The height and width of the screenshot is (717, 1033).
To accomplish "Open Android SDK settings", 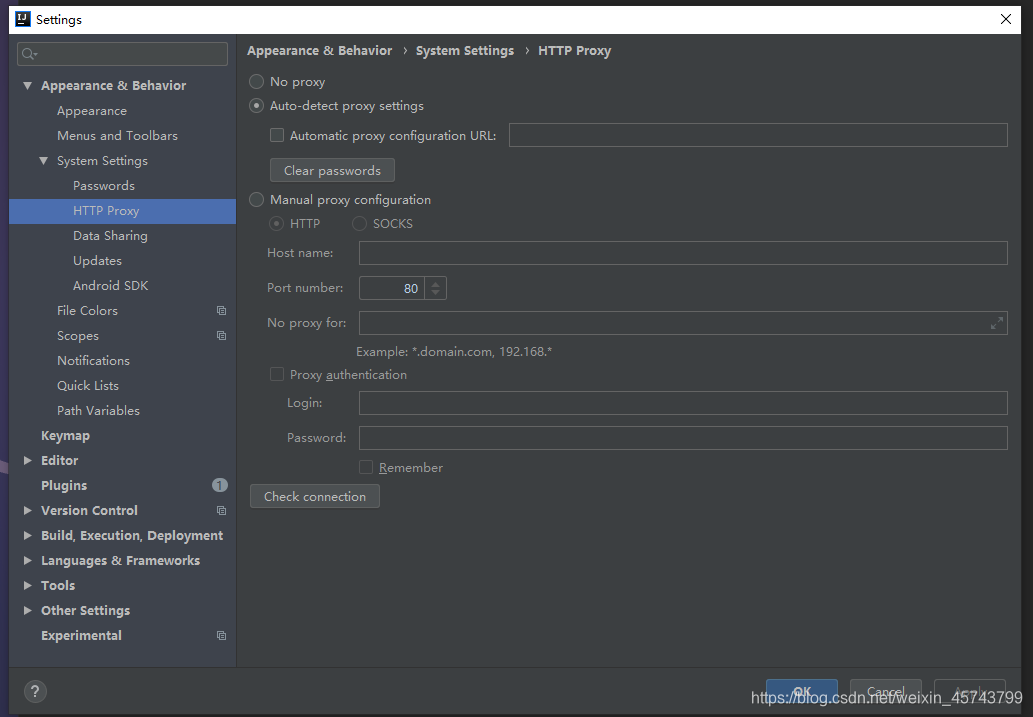I will pyautogui.click(x=110, y=286).
